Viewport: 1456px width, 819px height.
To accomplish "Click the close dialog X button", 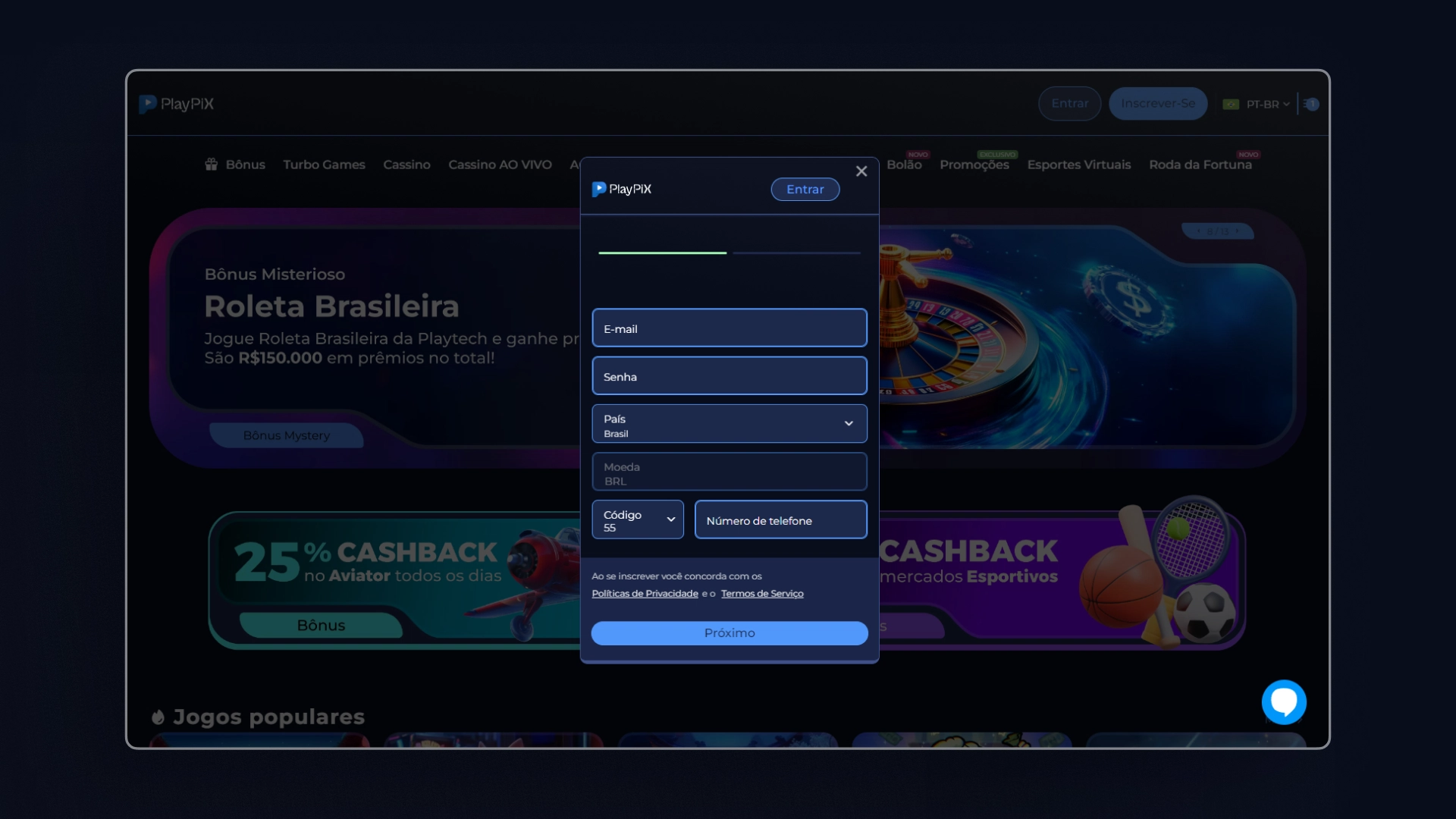I will pos(861,171).
